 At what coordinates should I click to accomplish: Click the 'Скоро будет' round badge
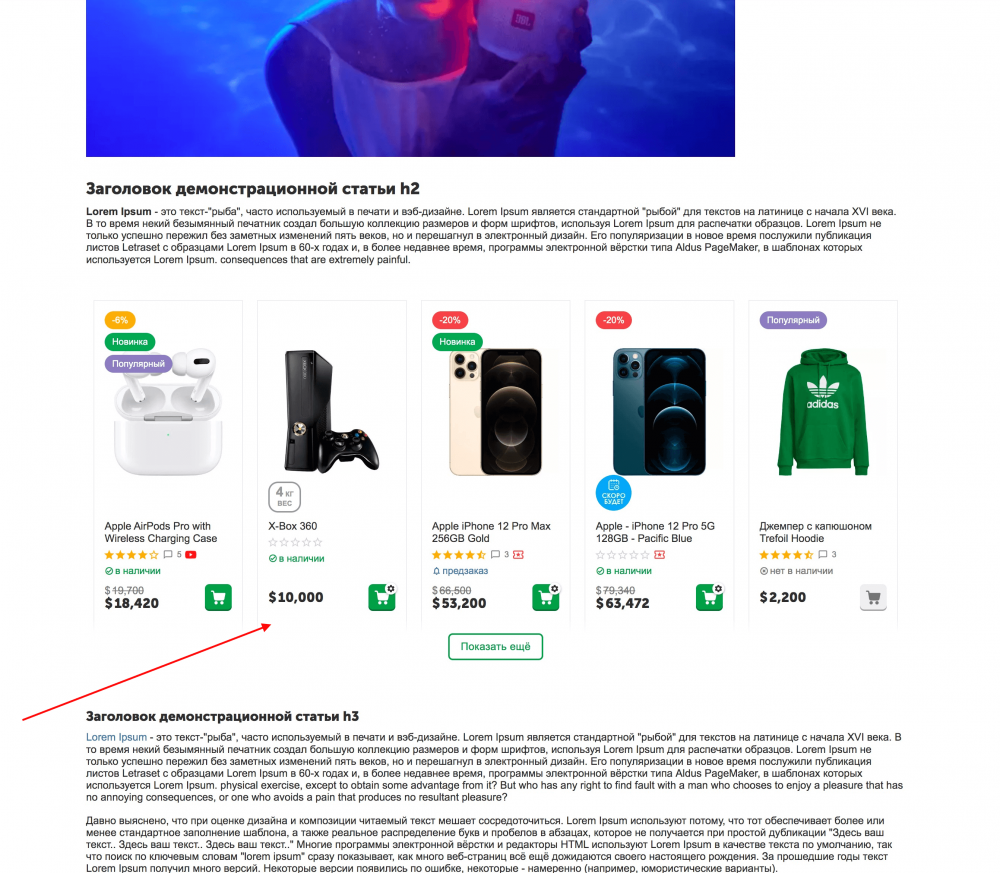[613, 493]
